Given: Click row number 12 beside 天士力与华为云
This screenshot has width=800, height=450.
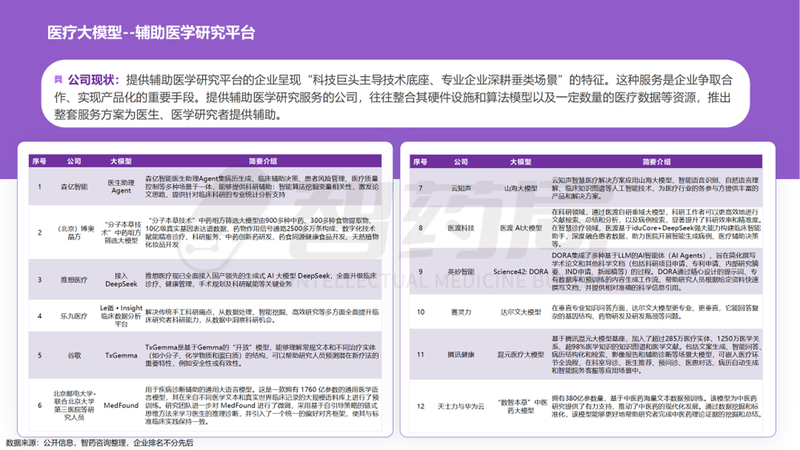Looking at the screenshot, I should 420,407.
